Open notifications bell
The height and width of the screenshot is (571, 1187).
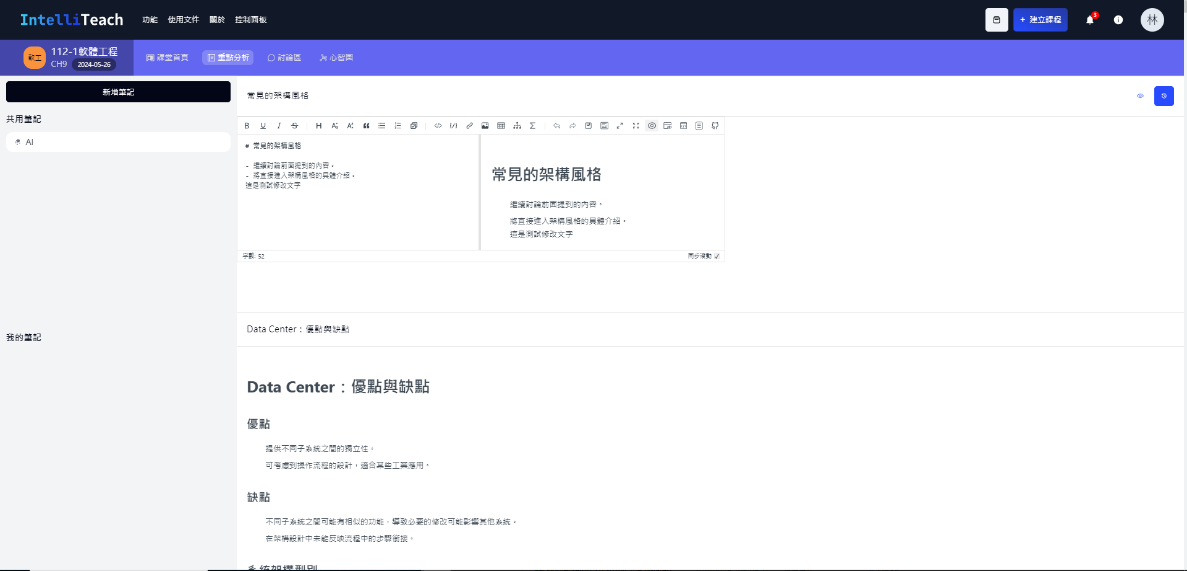1090,20
